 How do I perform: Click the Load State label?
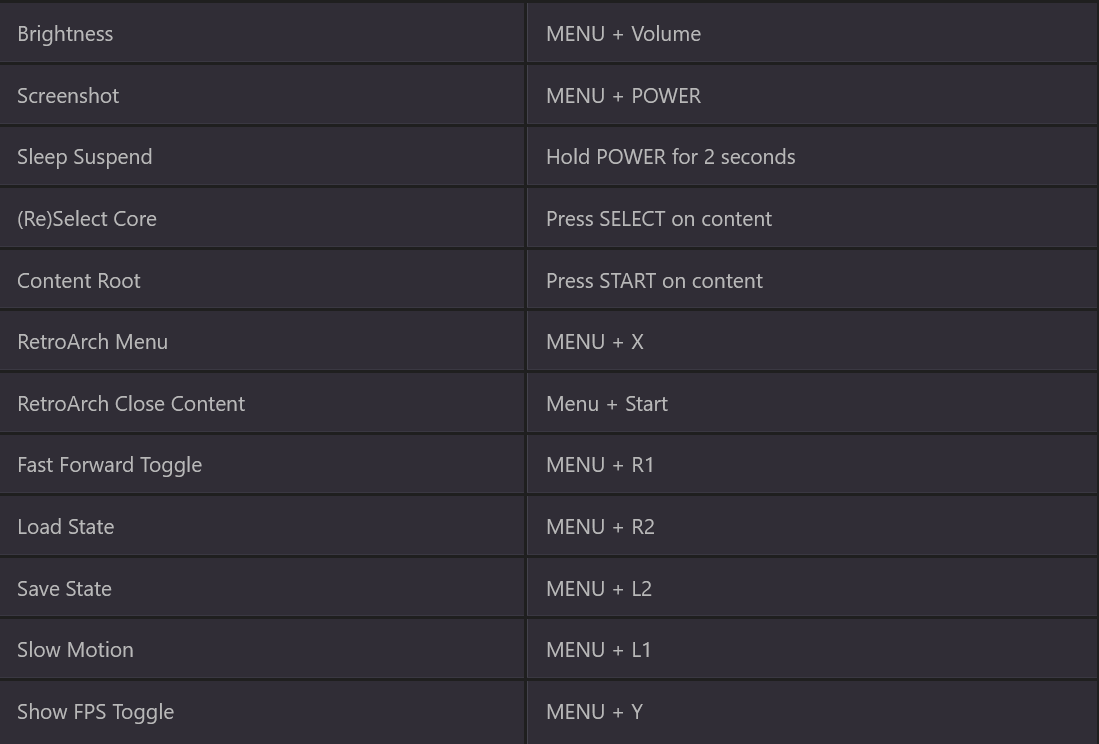66,527
